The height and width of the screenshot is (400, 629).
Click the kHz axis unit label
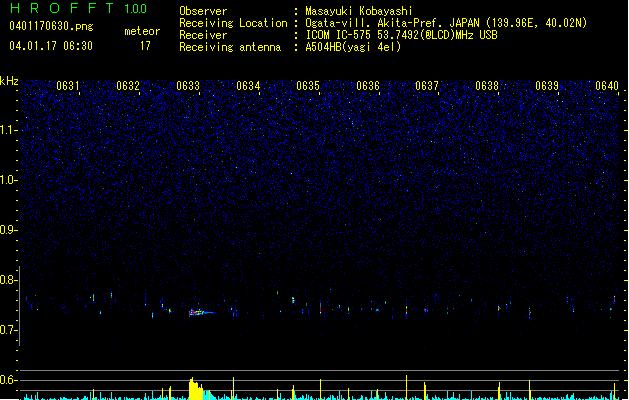pos(9,81)
